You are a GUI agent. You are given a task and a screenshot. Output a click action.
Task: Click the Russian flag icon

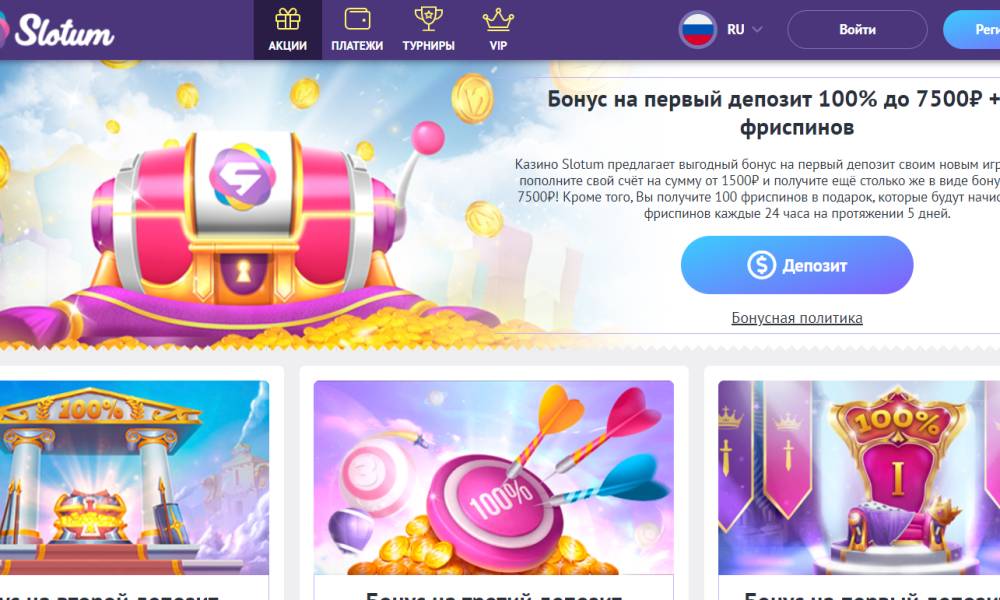(697, 29)
